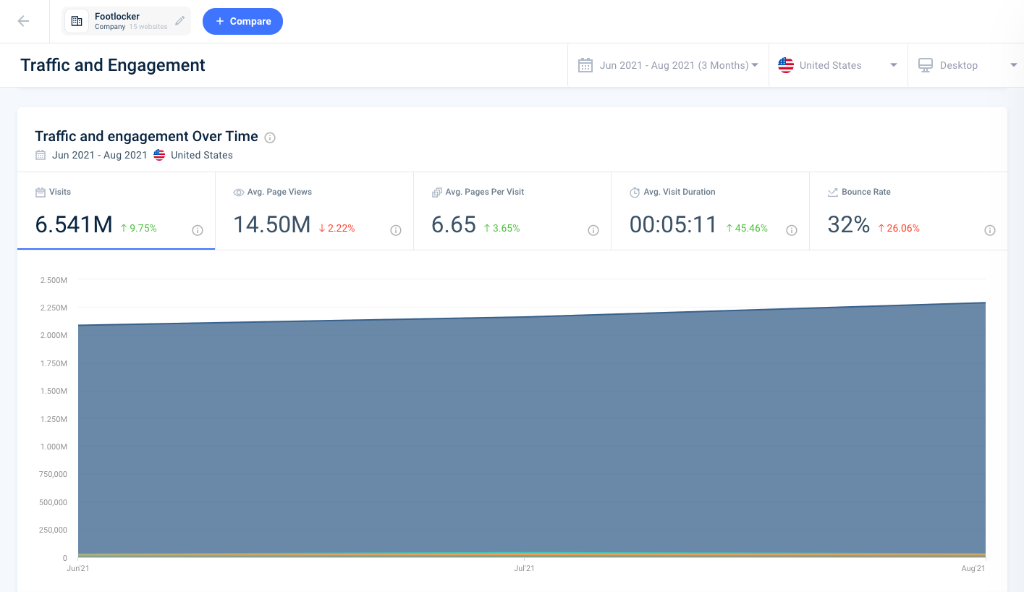Click the blue area of the visits chart
Image resolution: width=1024 pixels, height=592 pixels.
tap(532, 438)
